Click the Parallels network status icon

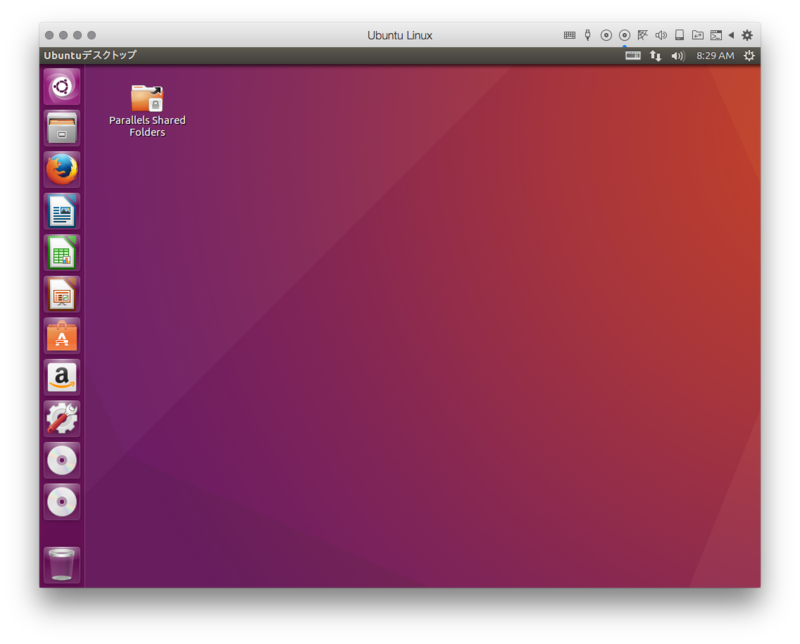coord(642,35)
